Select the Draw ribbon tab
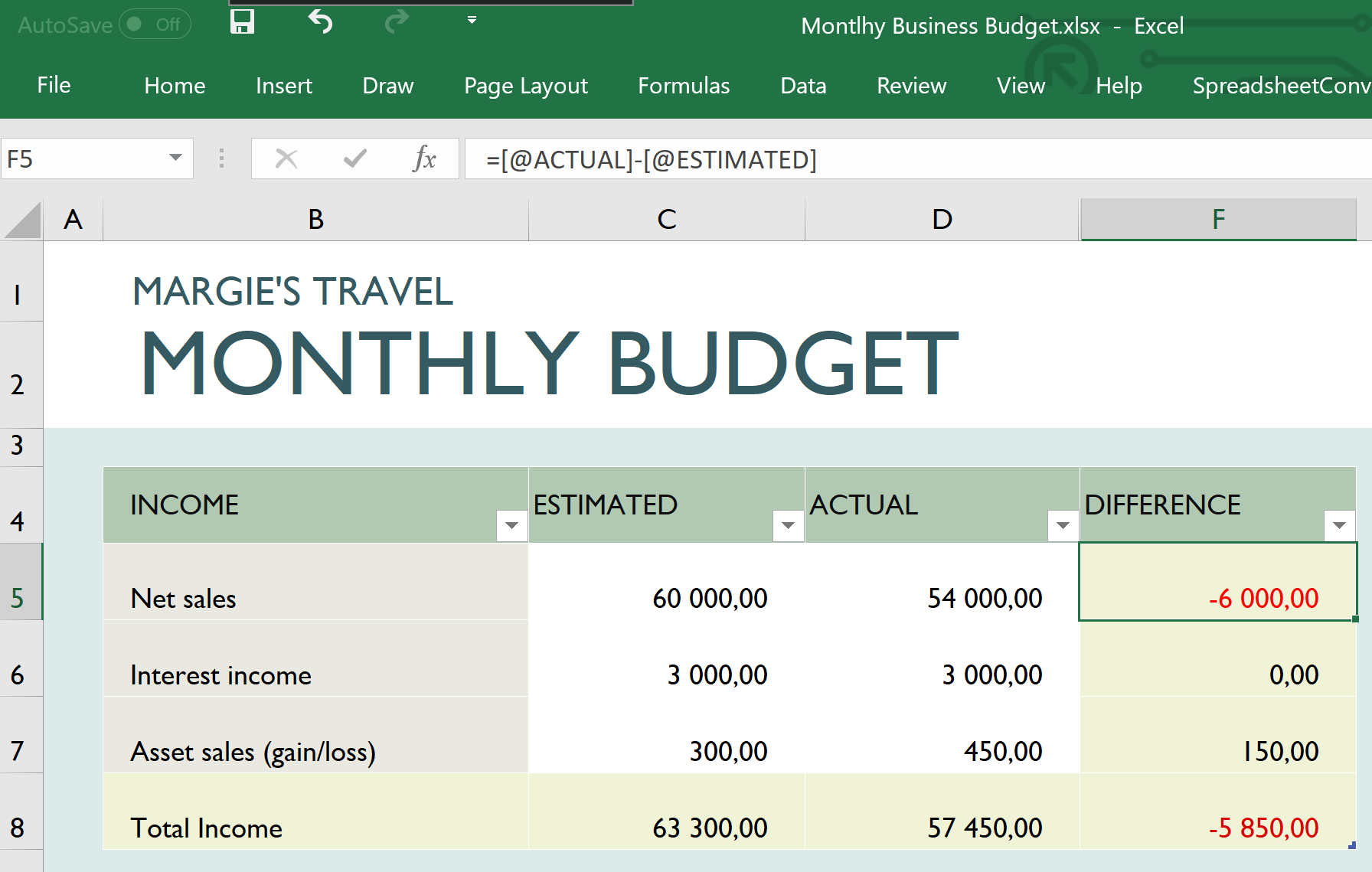1372x872 pixels. tap(388, 85)
